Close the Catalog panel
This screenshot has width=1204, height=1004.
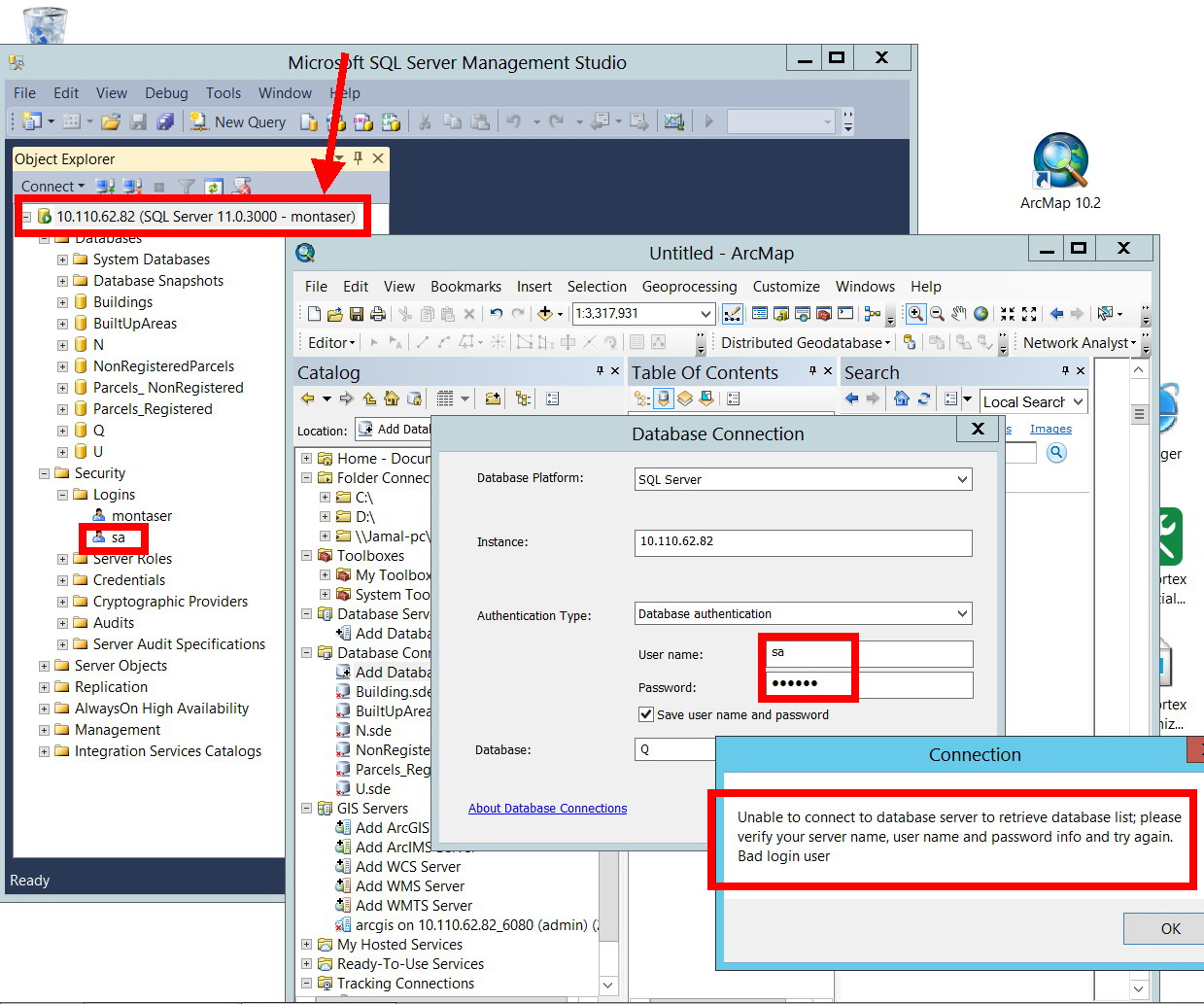pyautogui.click(x=614, y=370)
